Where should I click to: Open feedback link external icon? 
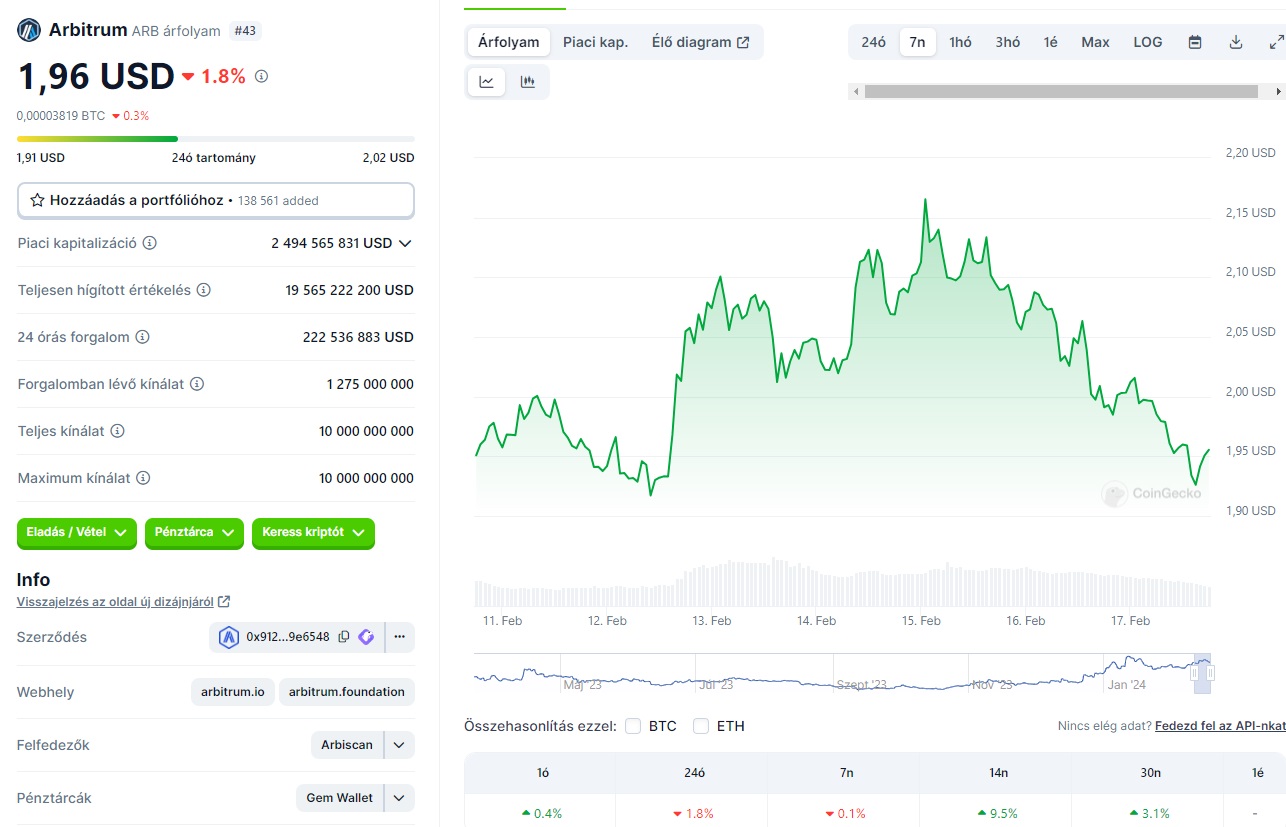224,602
